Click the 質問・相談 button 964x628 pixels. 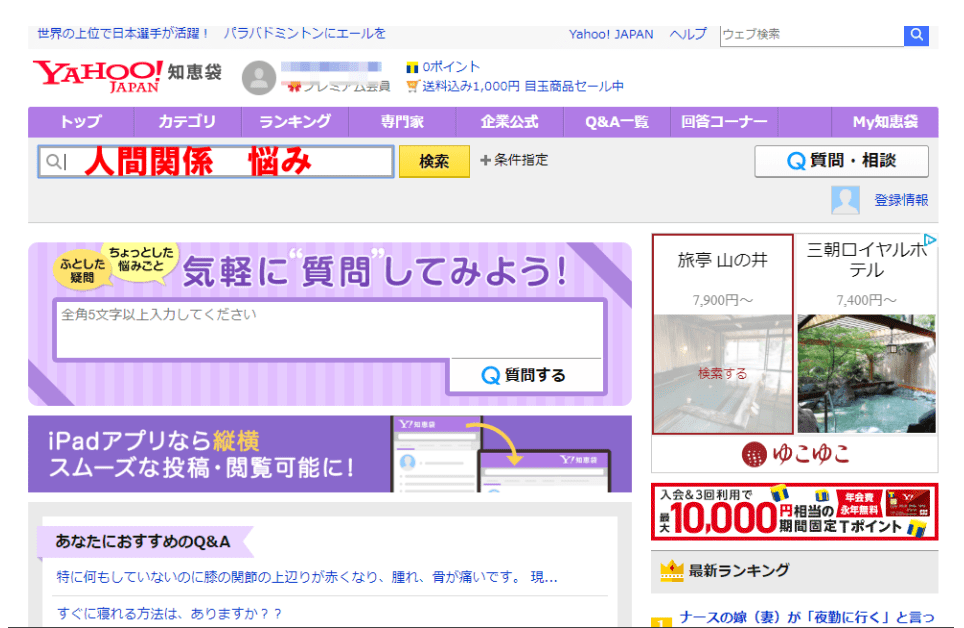pos(841,161)
